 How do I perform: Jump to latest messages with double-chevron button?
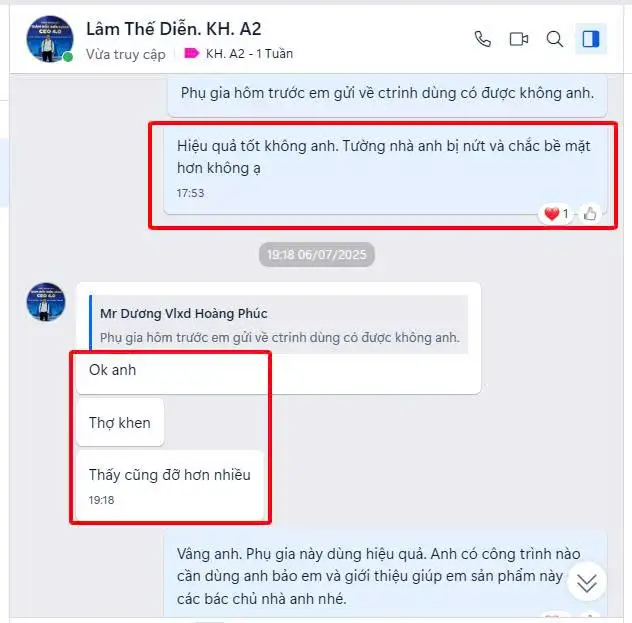point(586,583)
